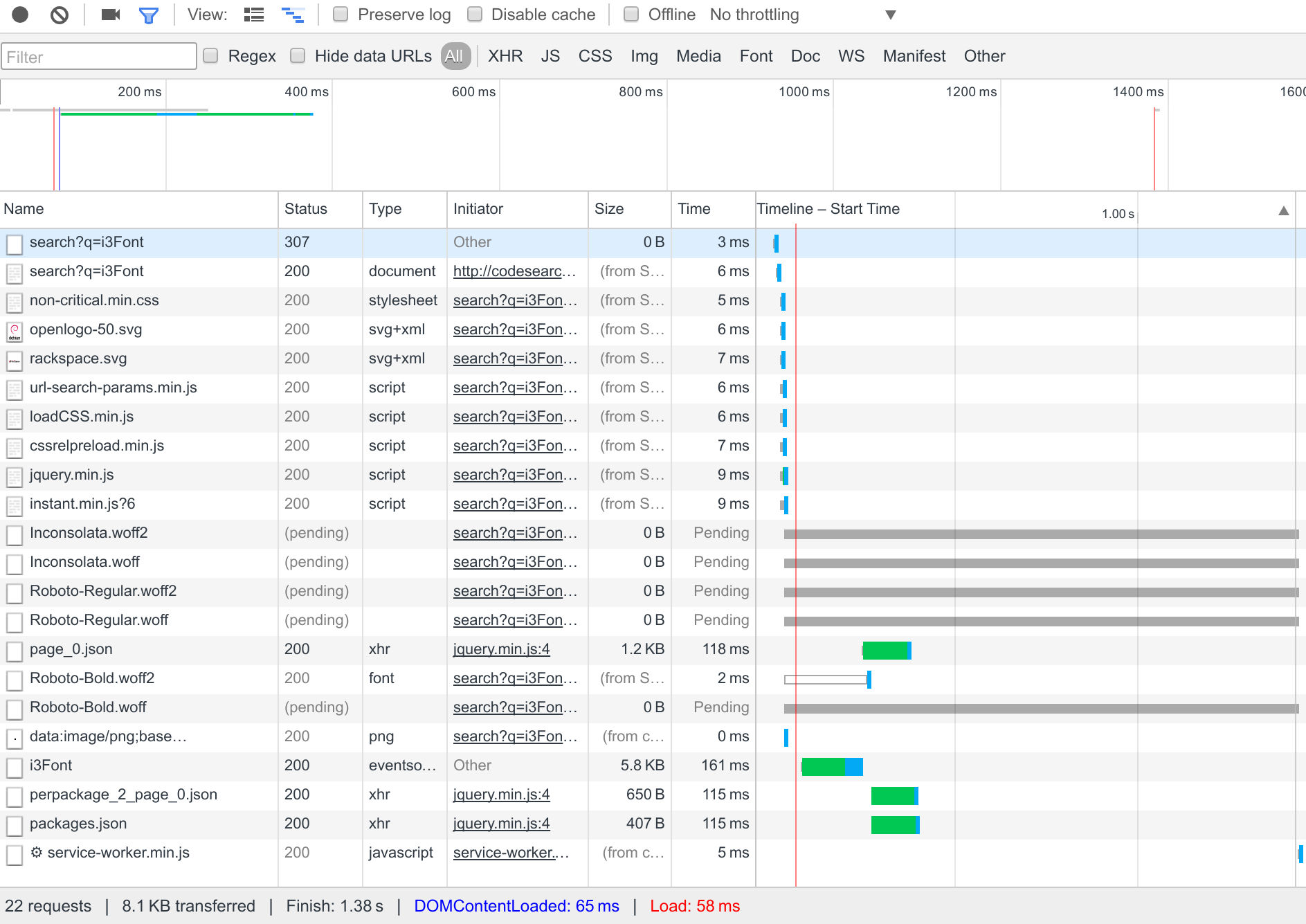The image size is (1306, 924).
Task: Toggle screenshot capture camera icon
Action: [x=111, y=15]
